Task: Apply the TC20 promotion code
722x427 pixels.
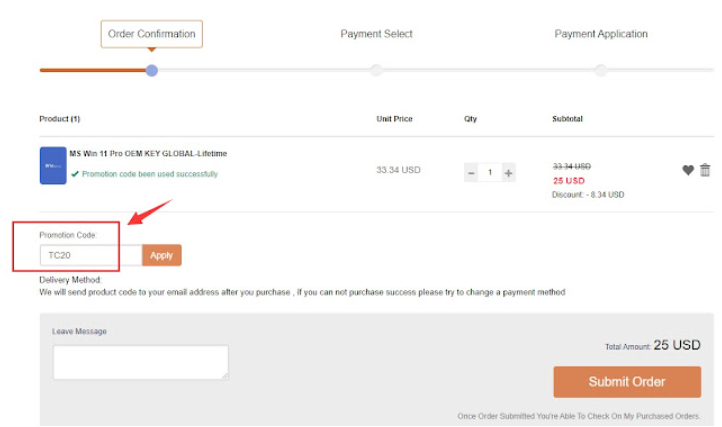Action: pyautogui.click(x=161, y=255)
